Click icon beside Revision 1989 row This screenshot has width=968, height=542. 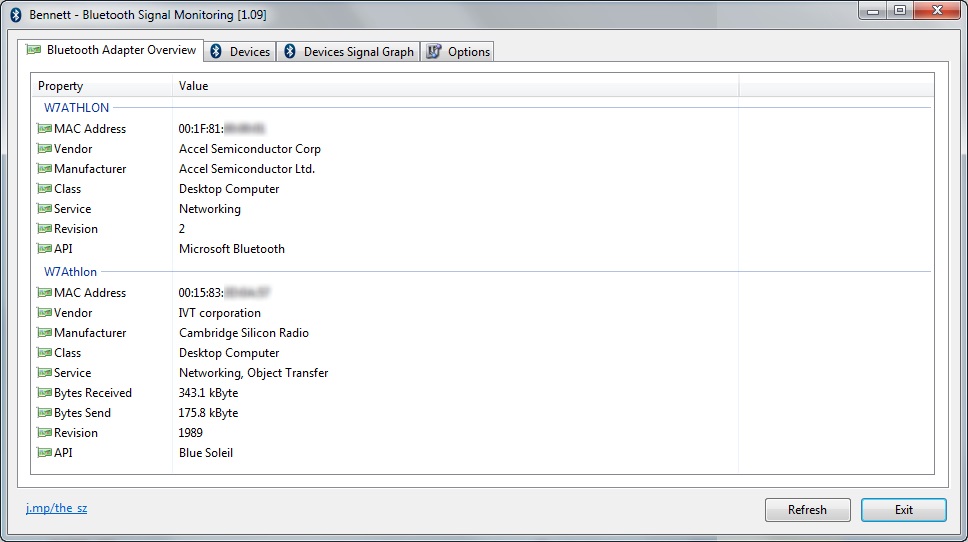(44, 433)
